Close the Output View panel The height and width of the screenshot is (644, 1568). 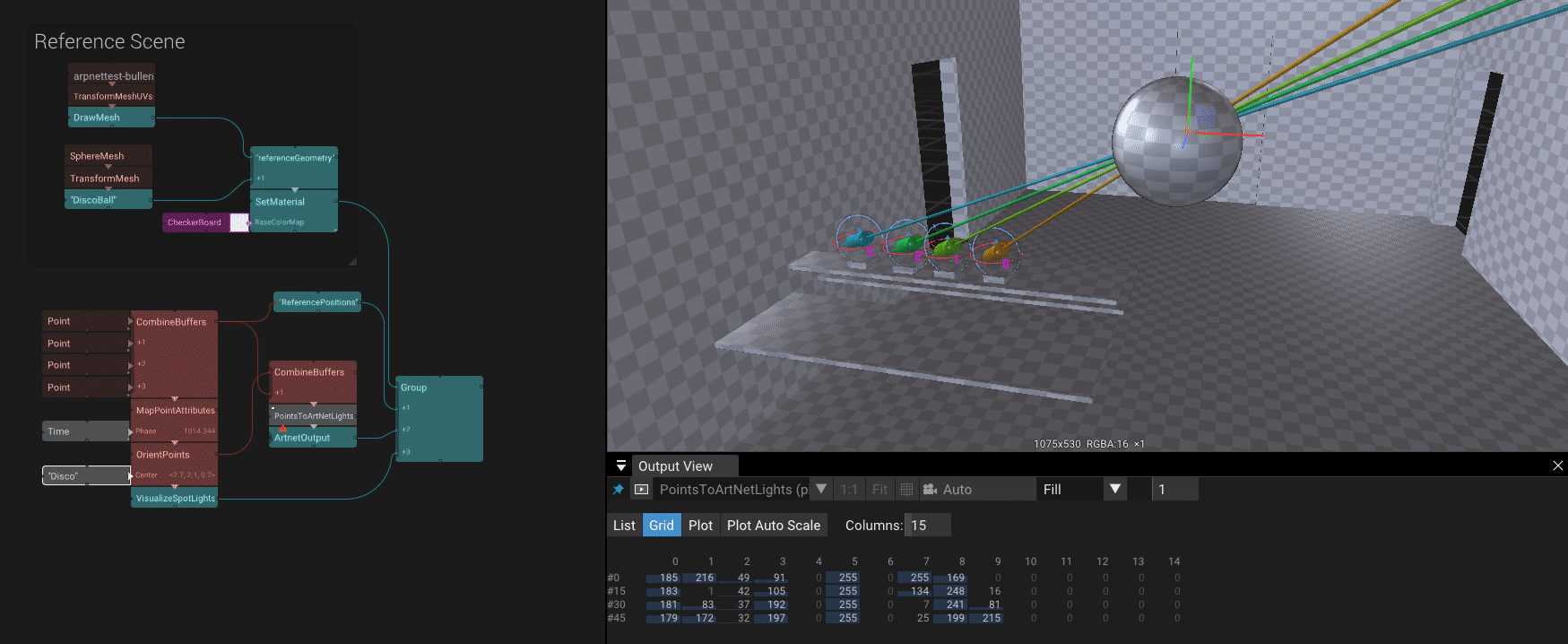(1557, 466)
